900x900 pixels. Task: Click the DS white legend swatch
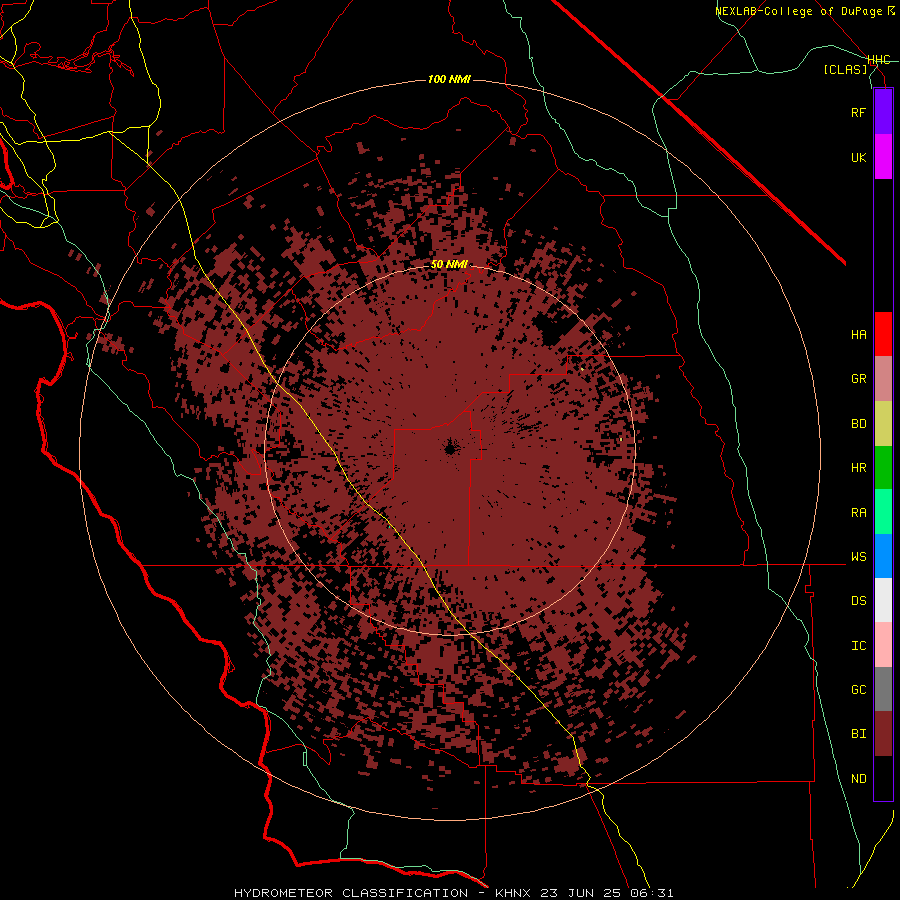pos(883,600)
